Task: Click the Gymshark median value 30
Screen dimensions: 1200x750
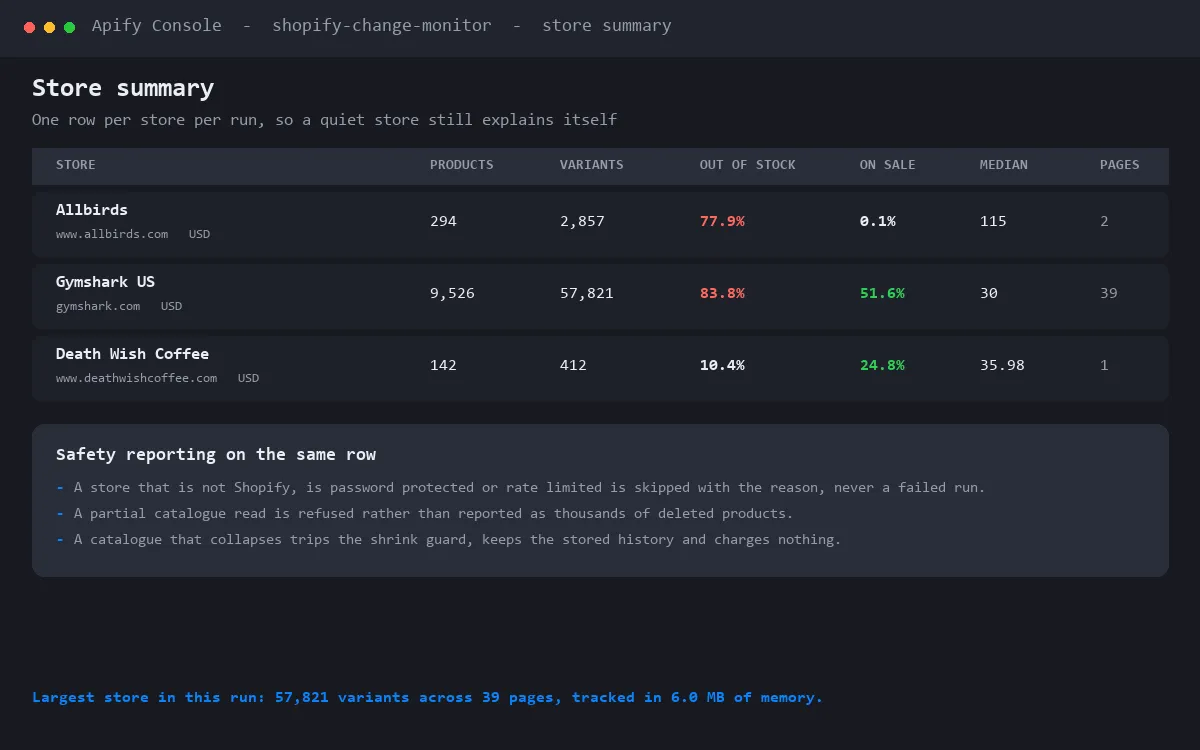Action: (x=989, y=293)
